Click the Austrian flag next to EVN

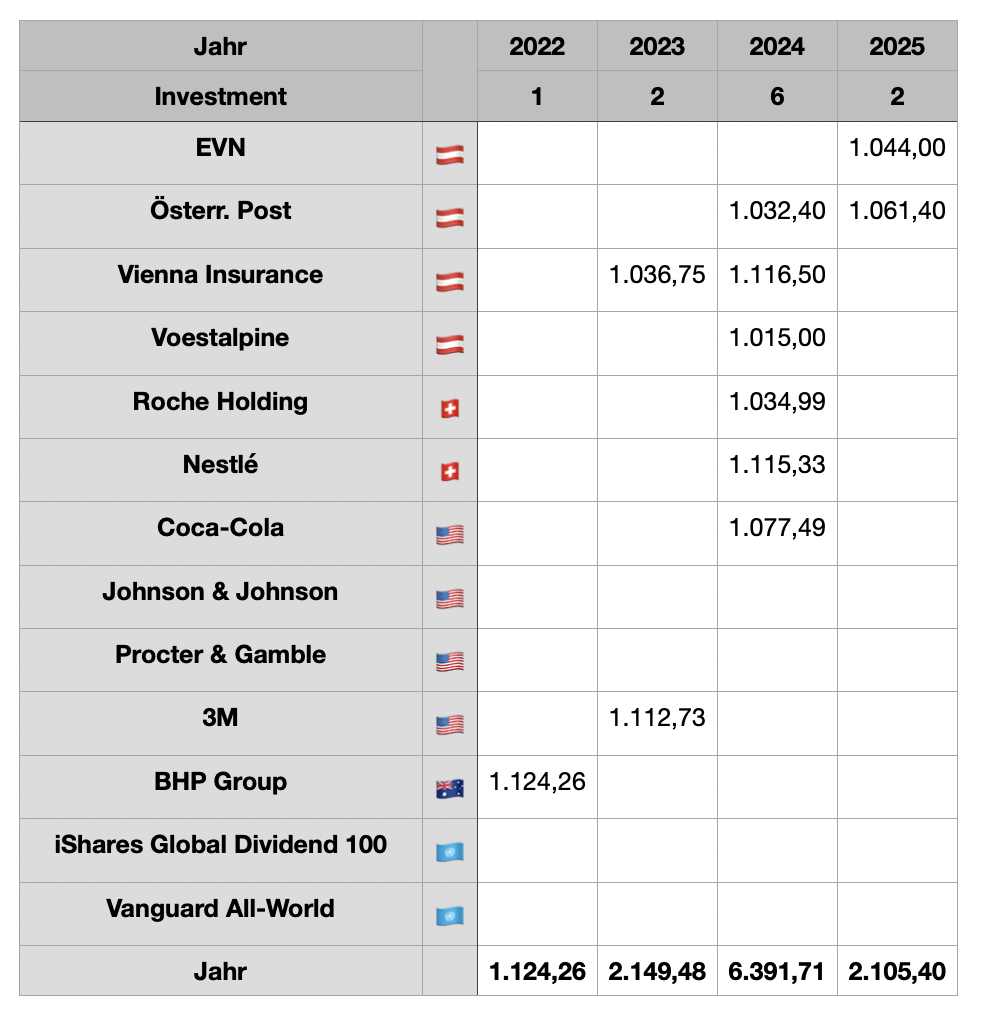449,156
